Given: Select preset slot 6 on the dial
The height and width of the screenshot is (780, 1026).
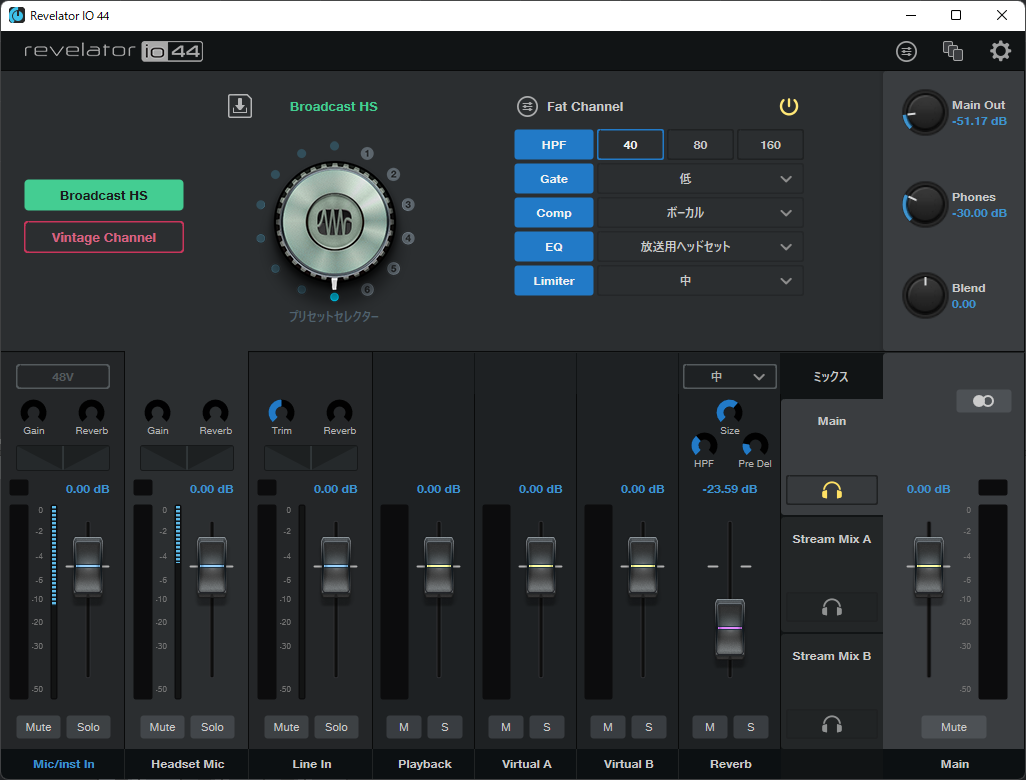Looking at the screenshot, I should 367,289.
